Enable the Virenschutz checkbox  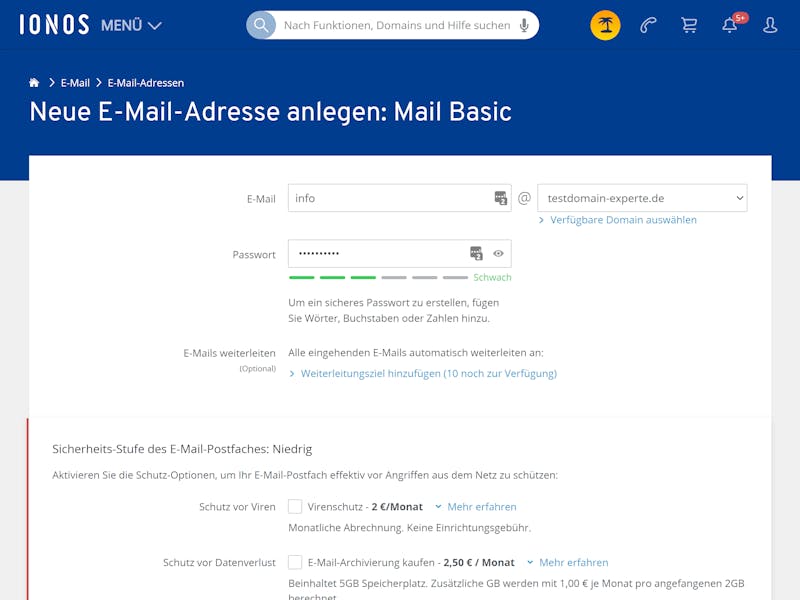tap(295, 507)
